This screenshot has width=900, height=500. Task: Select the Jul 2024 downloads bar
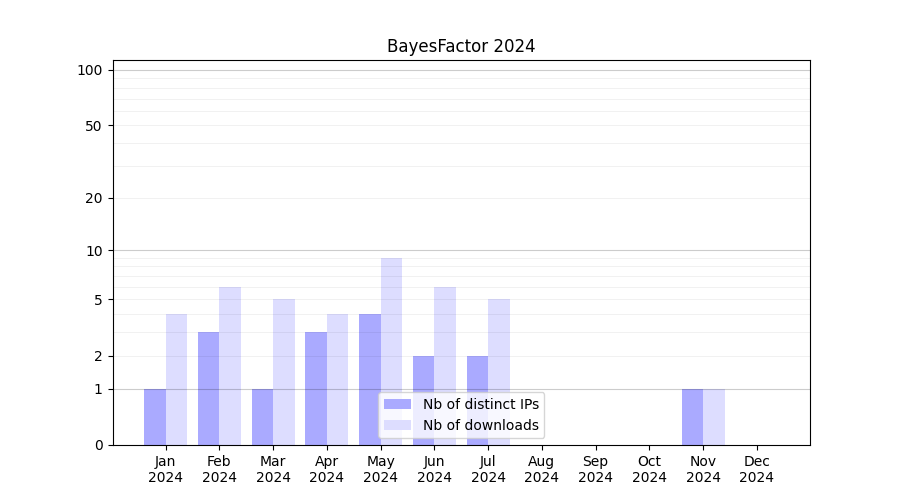(x=499, y=372)
